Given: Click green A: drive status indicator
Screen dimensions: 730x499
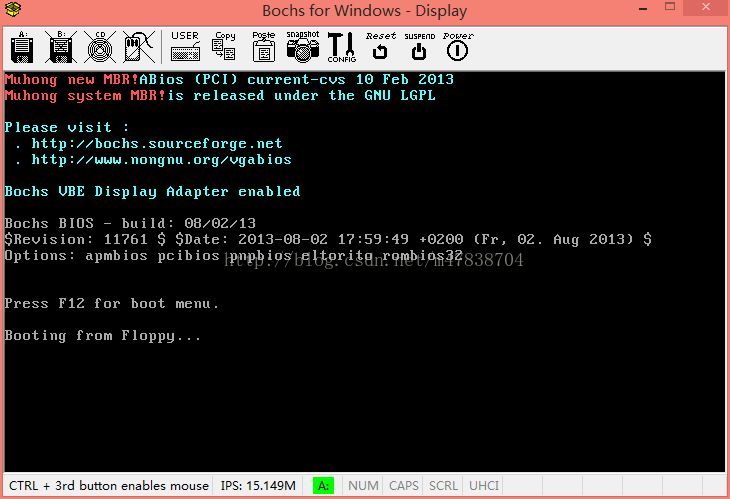Looking at the screenshot, I should [x=324, y=486].
